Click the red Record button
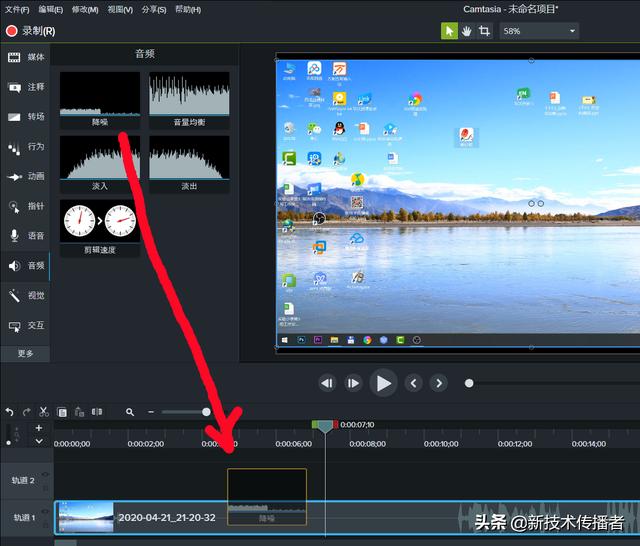640x546 pixels. [x=30, y=31]
